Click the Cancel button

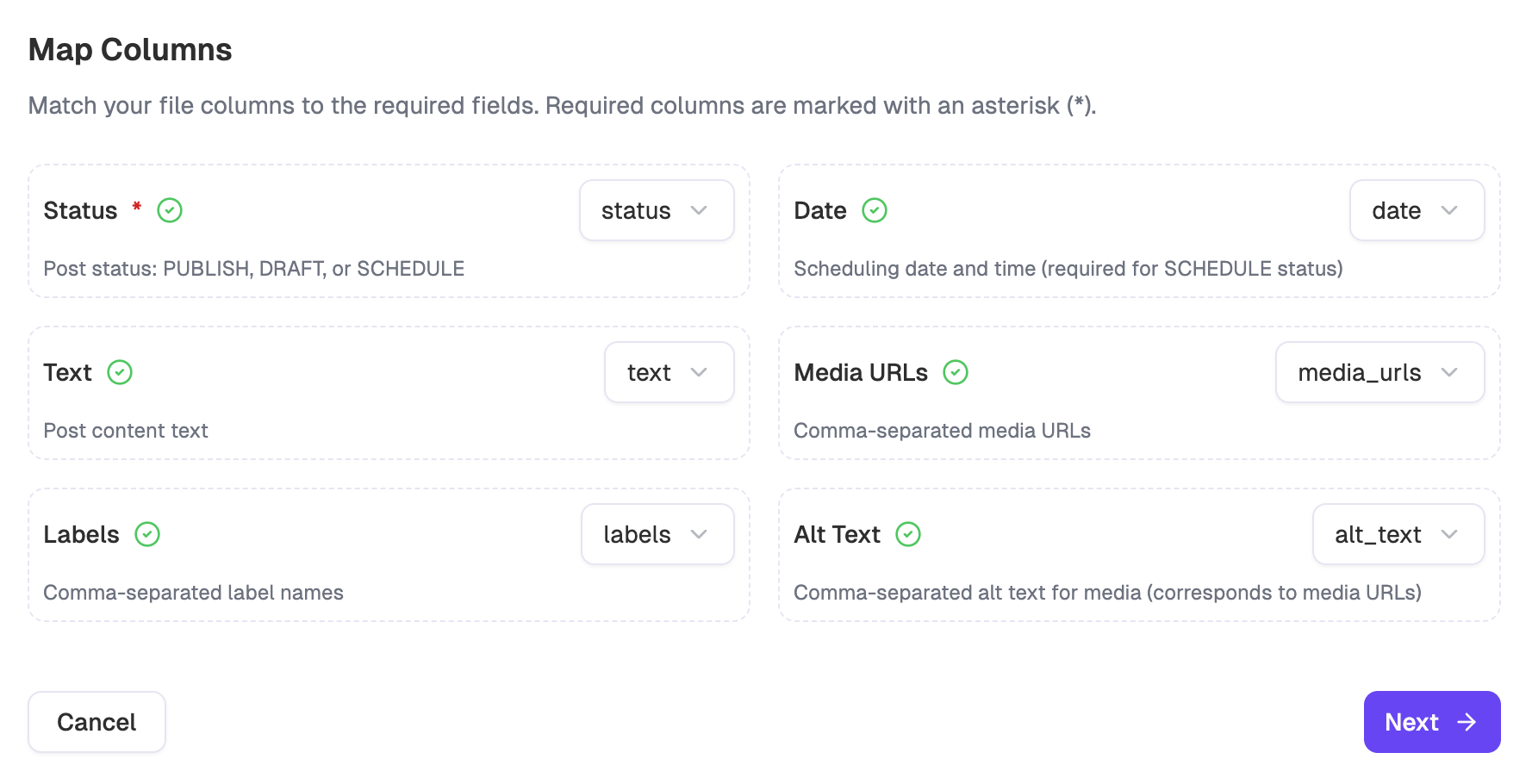[x=97, y=722]
